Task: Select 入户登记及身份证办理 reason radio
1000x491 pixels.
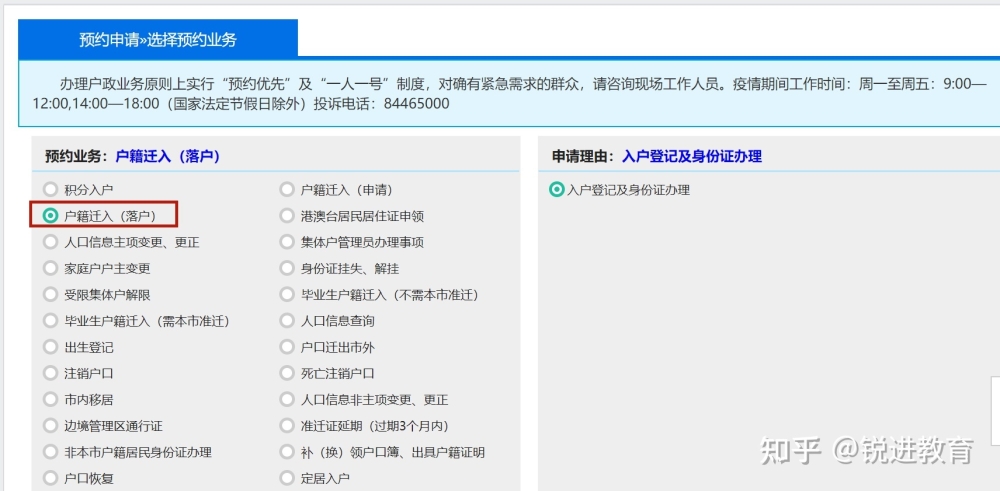Action: tap(557, 189)
